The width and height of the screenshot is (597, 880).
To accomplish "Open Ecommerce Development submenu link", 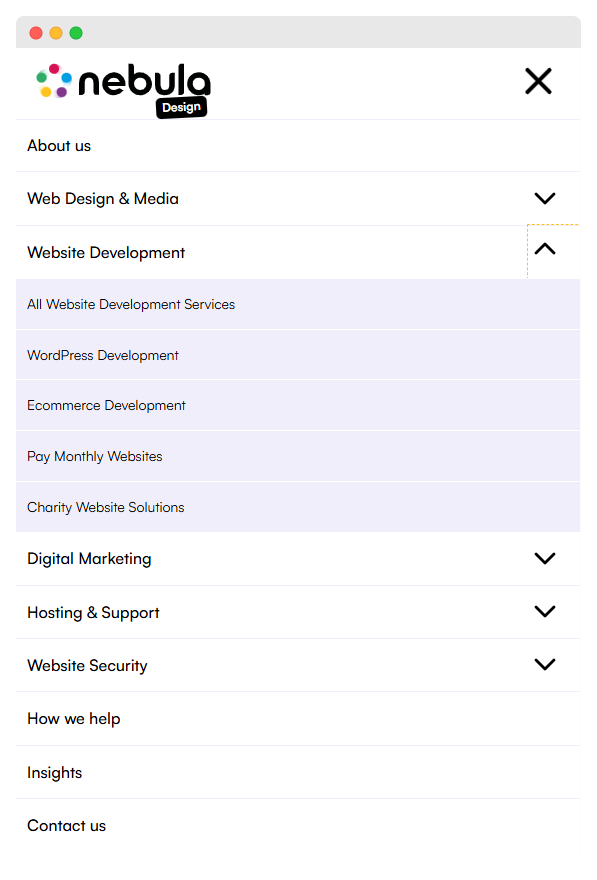I will coord(106,405).
